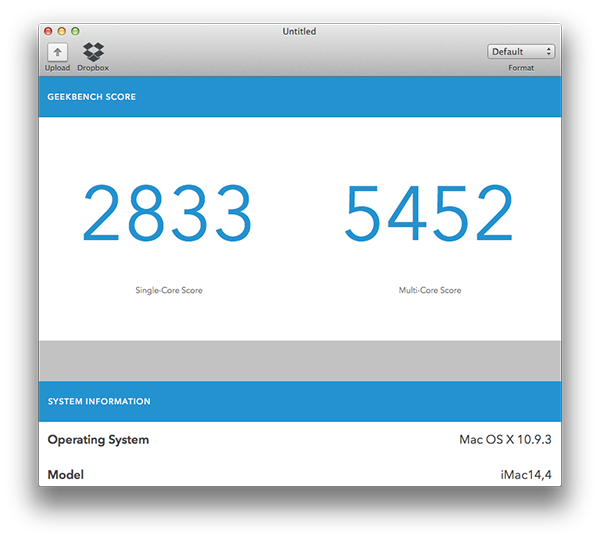600x540 pixels.
Task: Click the Upload arrow icon
Action: pyautogui.click(x=57, y=52)
